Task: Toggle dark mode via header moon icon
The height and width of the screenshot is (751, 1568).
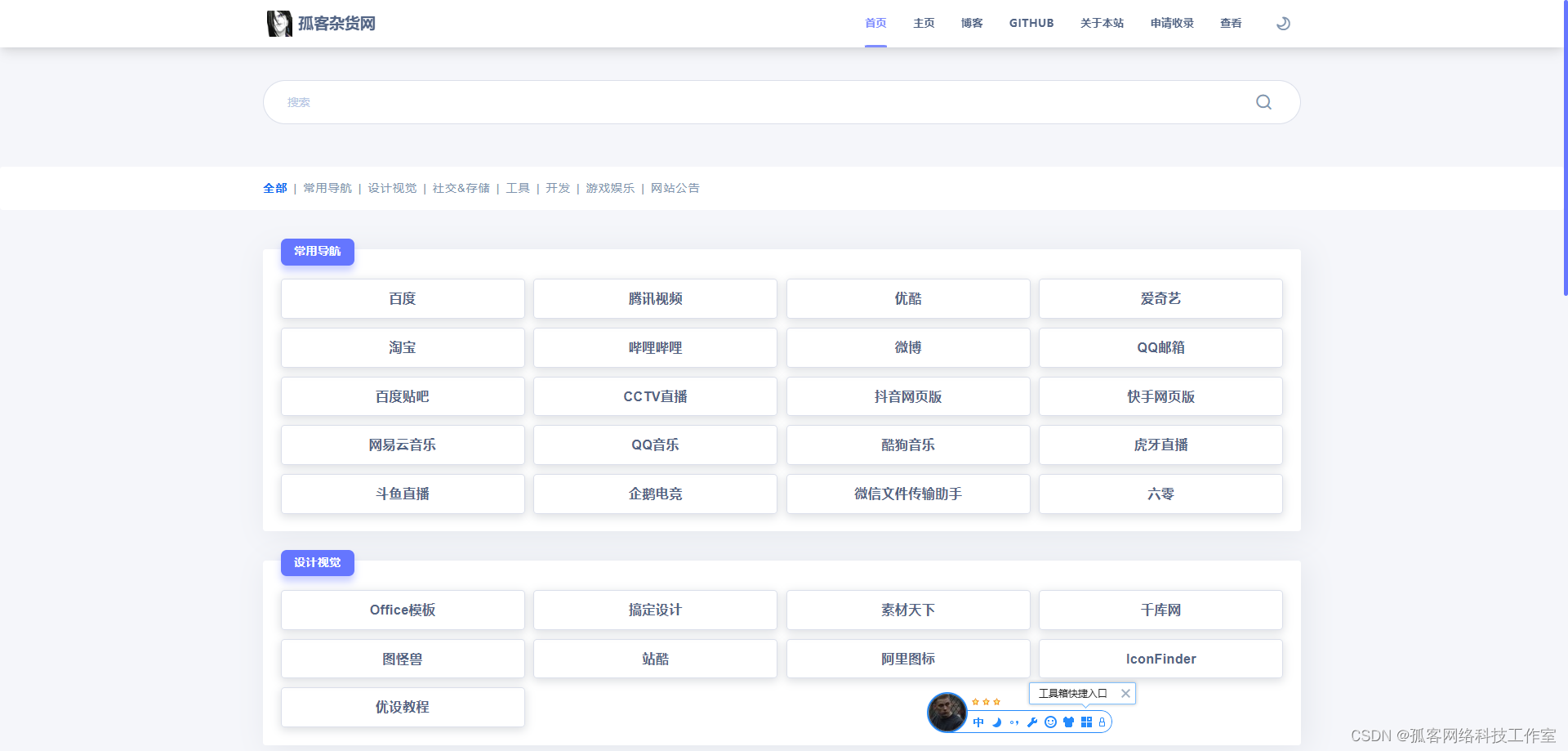Action: 1283,24
